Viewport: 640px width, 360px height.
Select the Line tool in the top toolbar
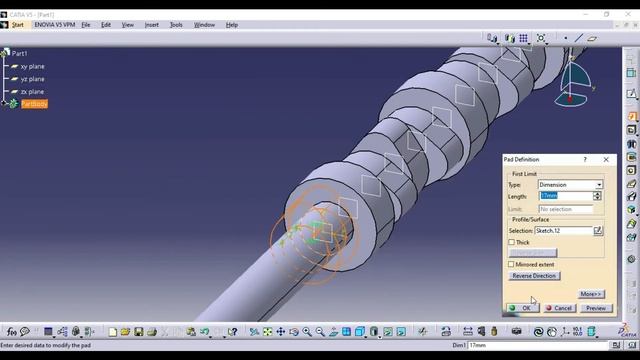pos(578,38)
